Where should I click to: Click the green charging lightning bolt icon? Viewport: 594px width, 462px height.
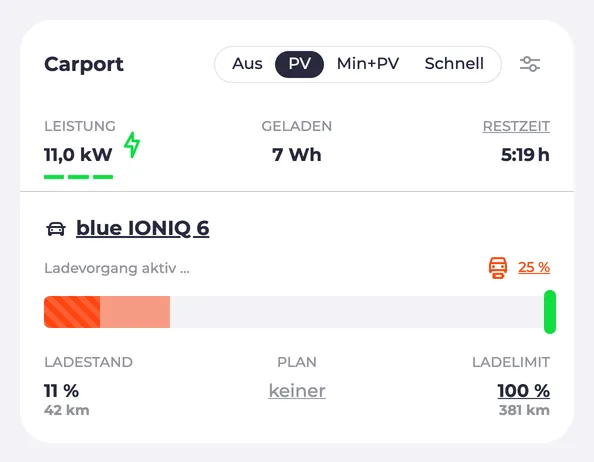132,145
